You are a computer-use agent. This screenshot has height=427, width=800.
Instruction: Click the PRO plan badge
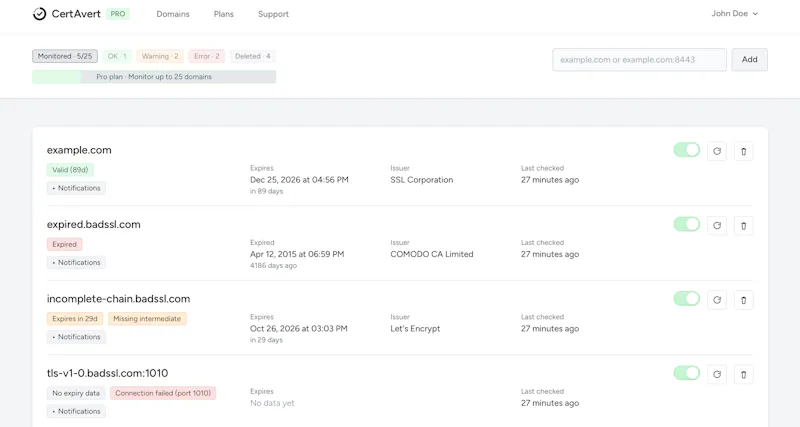pyautogui.click(x=118, y=14)
